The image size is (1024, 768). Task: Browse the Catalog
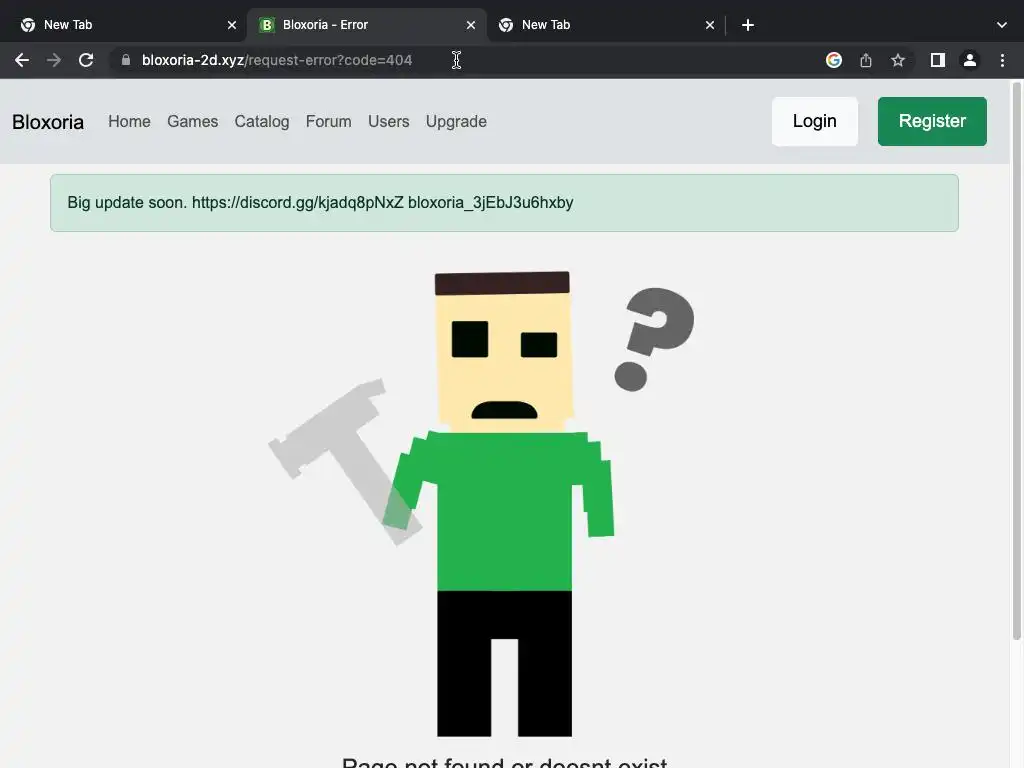coord(262,121)
